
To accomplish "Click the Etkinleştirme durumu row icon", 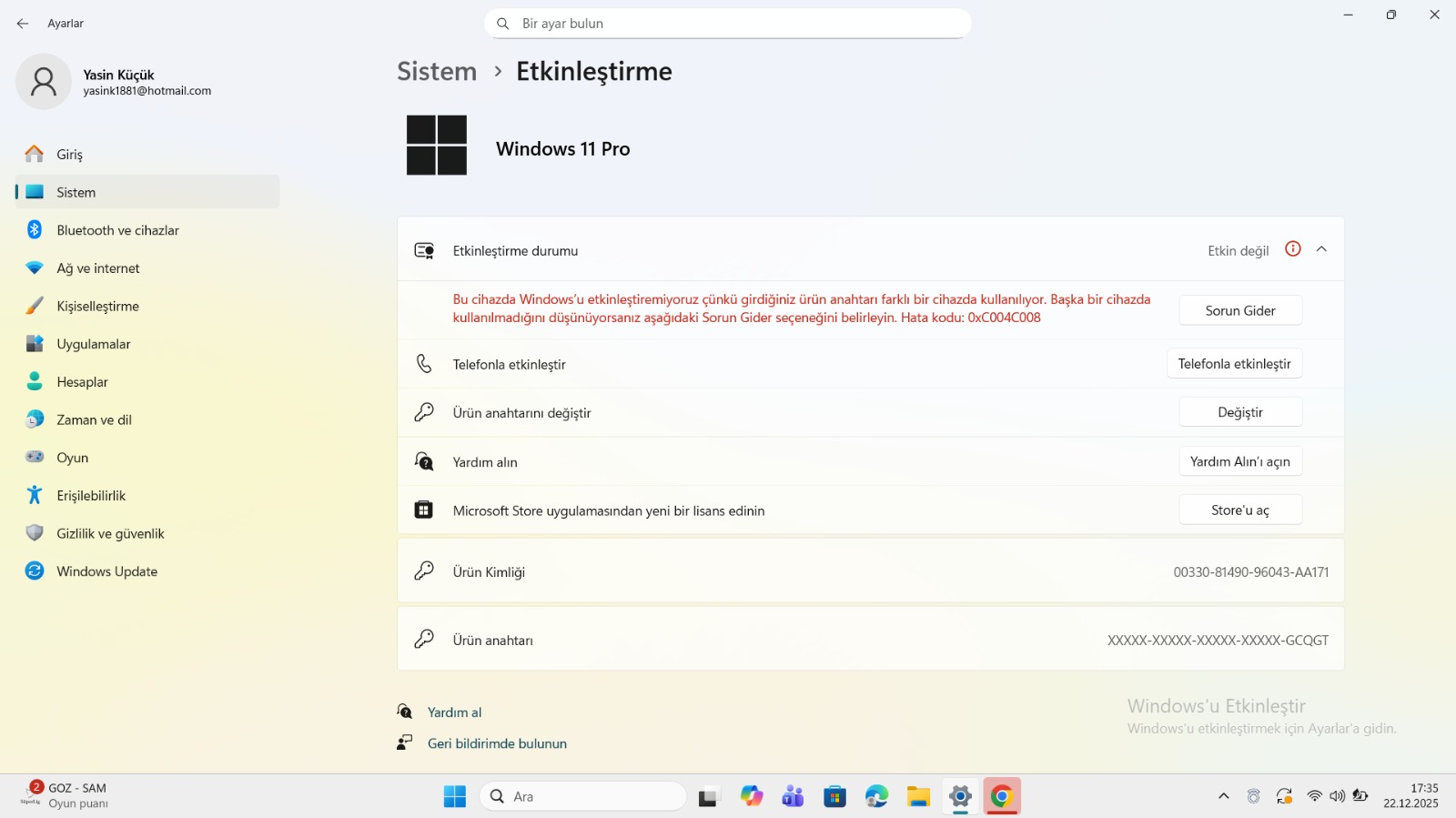I will click(424, 250).
